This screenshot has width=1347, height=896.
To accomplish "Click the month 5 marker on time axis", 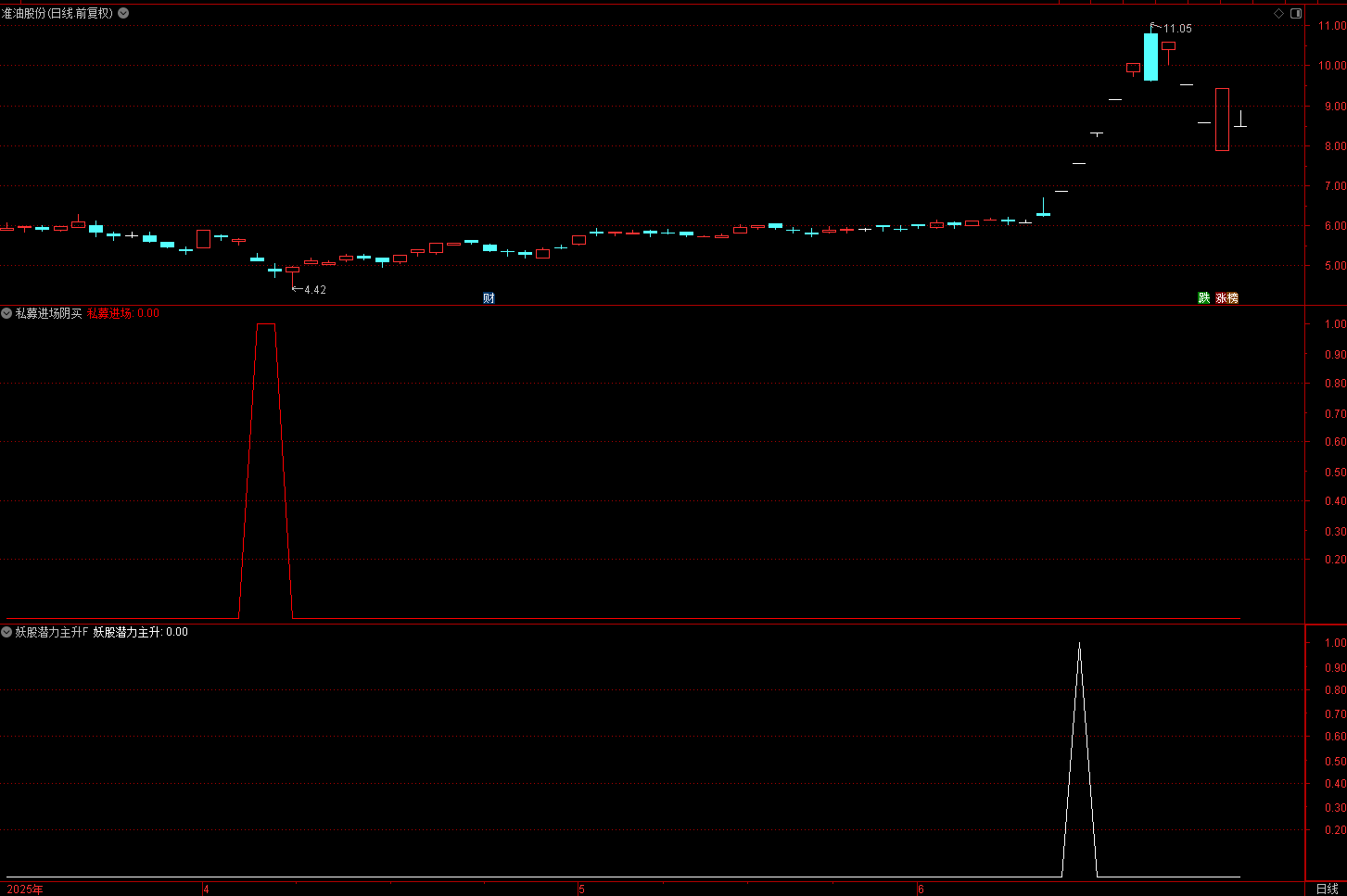I will [582, 890].
